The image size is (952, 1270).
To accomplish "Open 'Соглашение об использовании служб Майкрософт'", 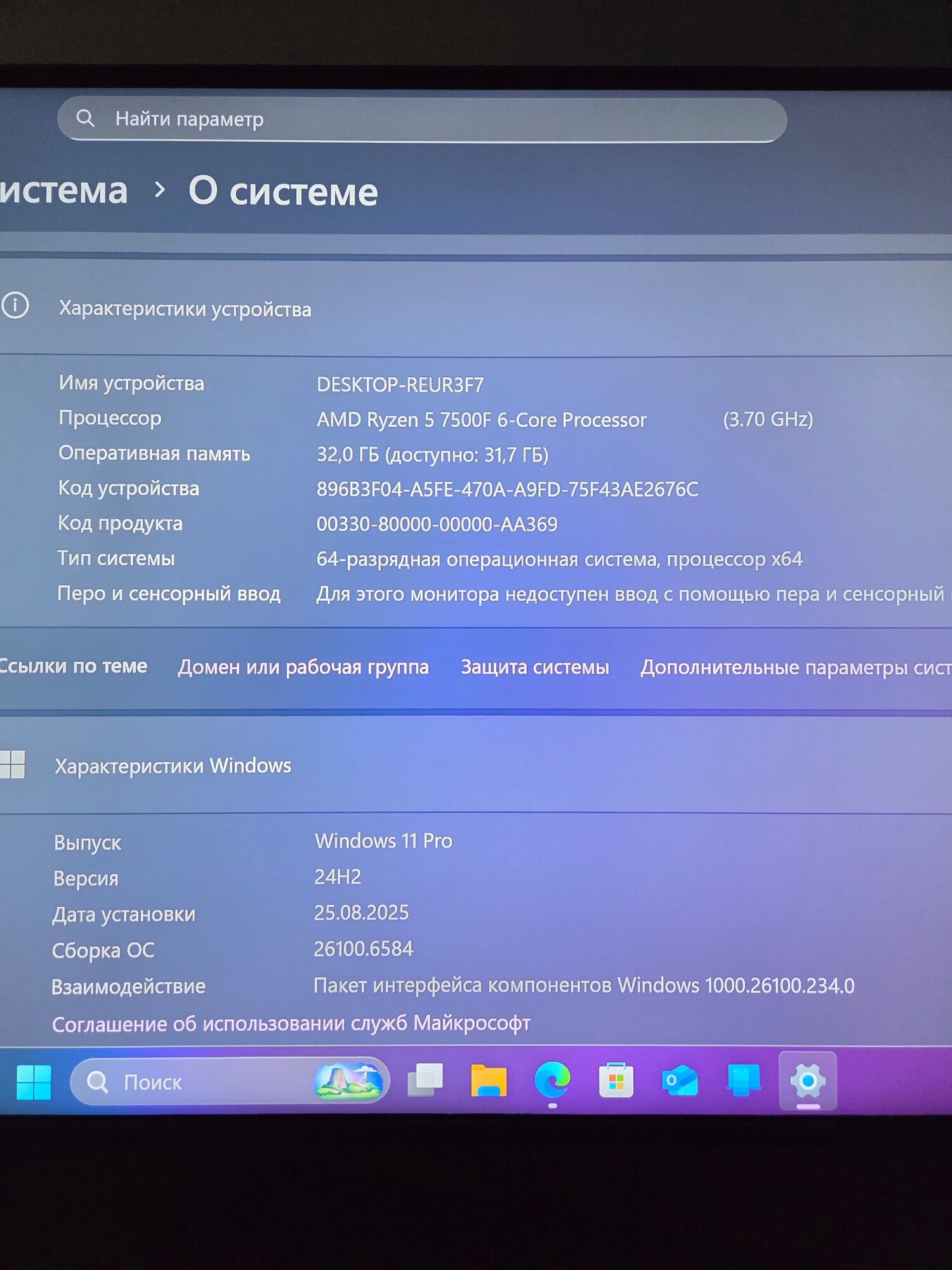I will (291, 1024).
